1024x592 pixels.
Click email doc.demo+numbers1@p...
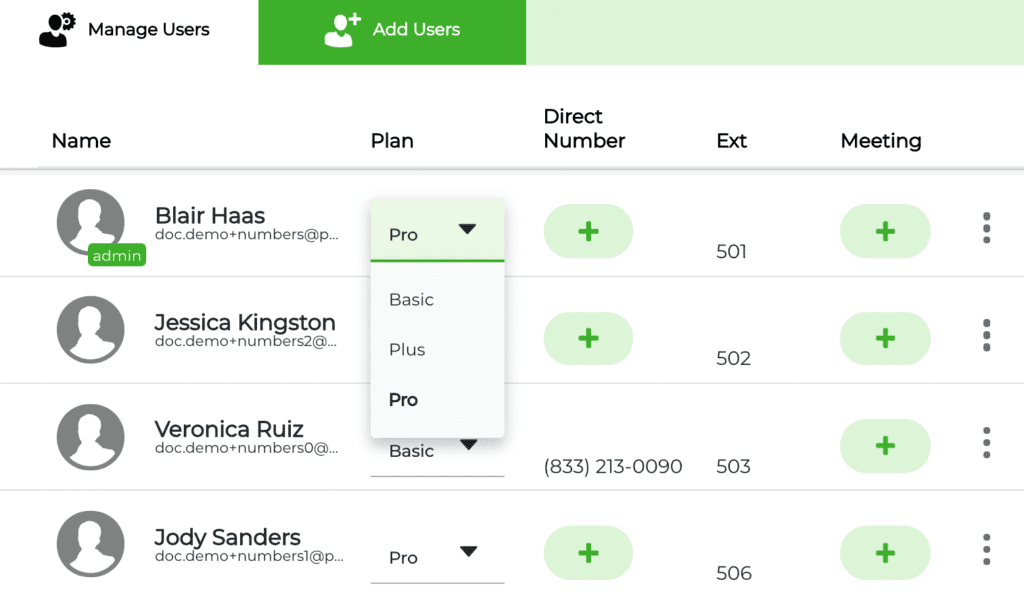pos(249,556)
